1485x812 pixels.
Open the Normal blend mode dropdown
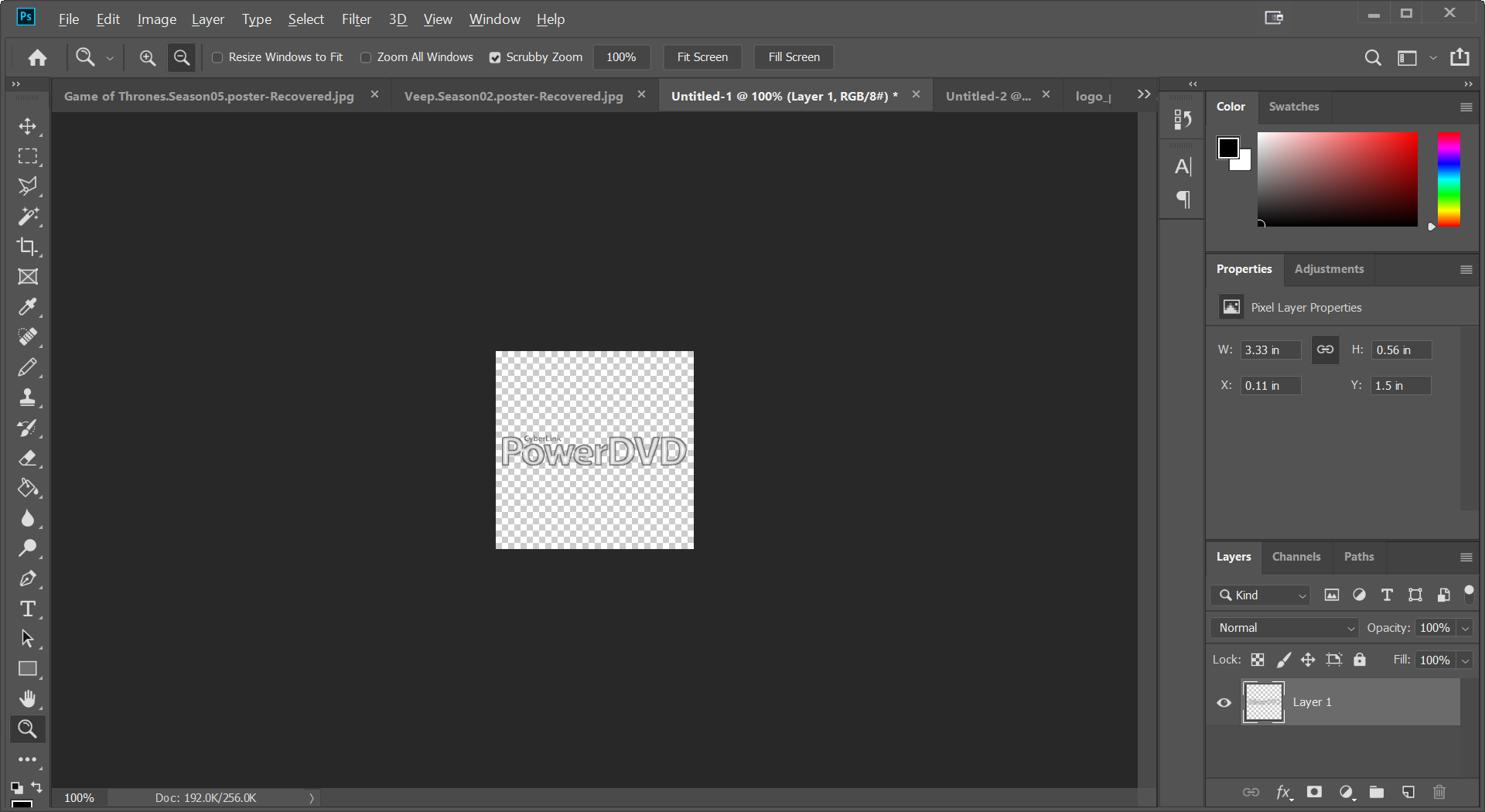(1285, 628)
